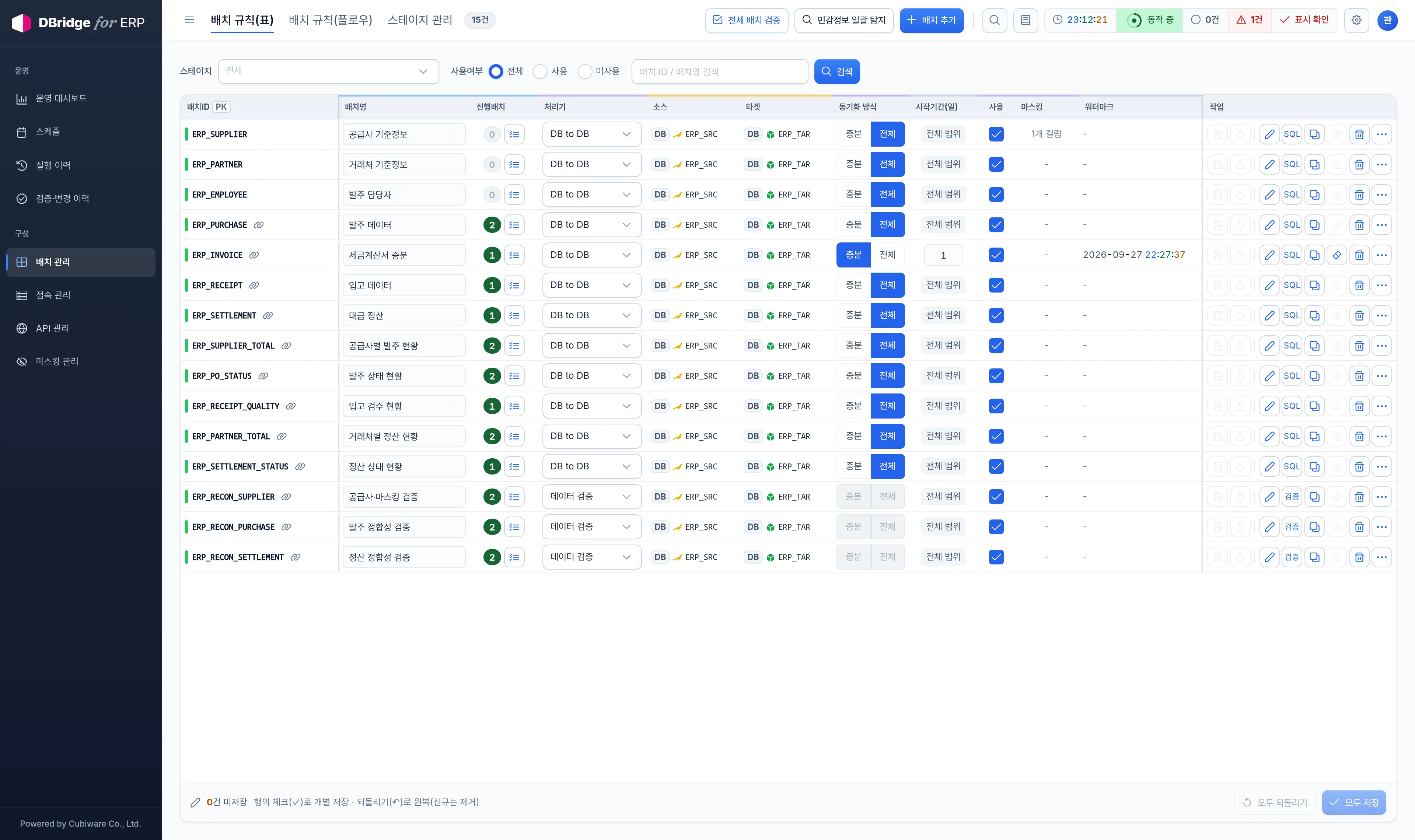Viewport: 1415px width, 840px height.
Task: Click link icon next to ERP_PO_STATUS
Action: [x=263, y=376]
